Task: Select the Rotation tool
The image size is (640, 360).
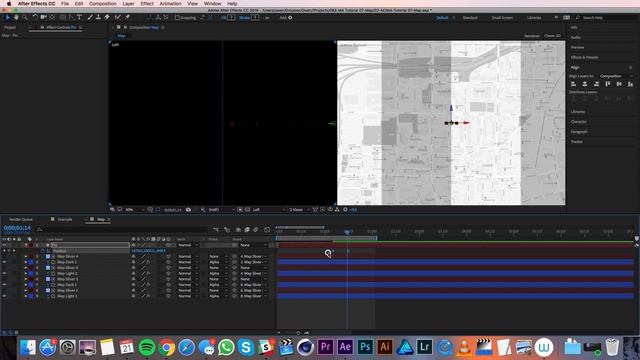Action: click(x=35, y=18)
